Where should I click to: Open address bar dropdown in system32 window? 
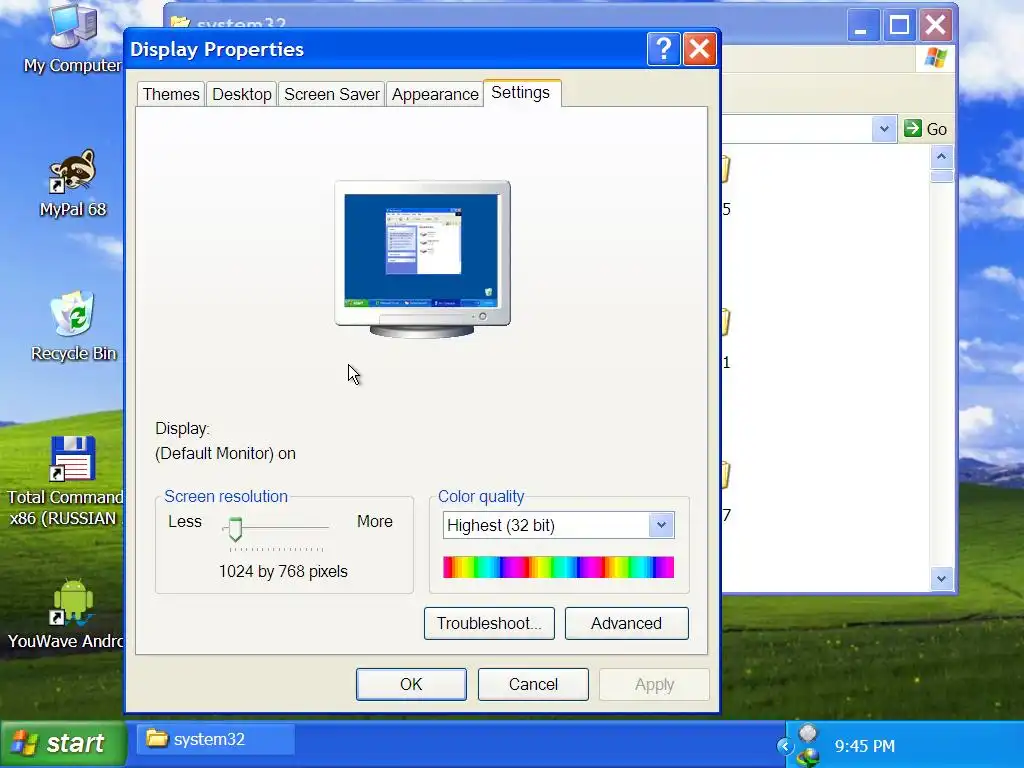coord(884,129)
